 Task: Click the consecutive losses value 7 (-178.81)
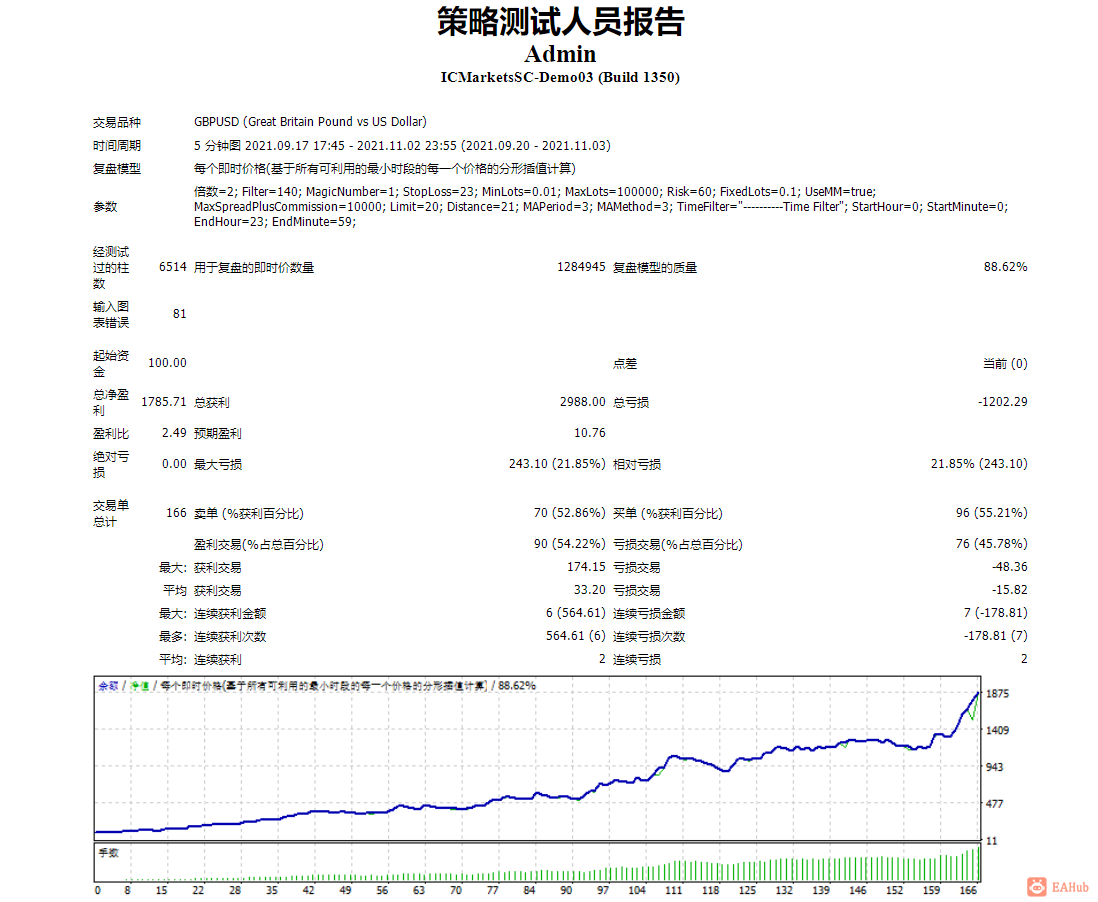click(x=996, y=613)
